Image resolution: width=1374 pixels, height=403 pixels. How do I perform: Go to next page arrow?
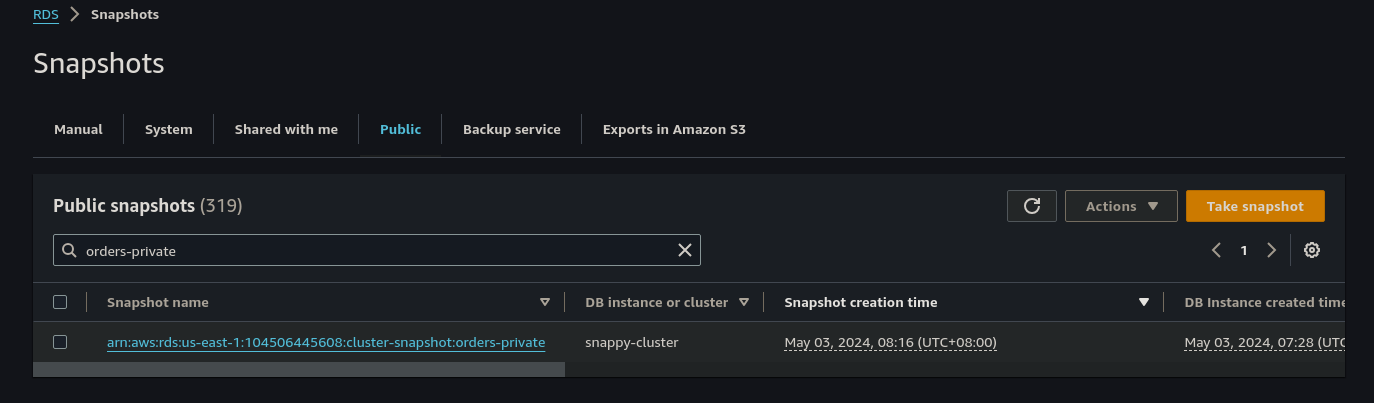tap(1271, 250)
